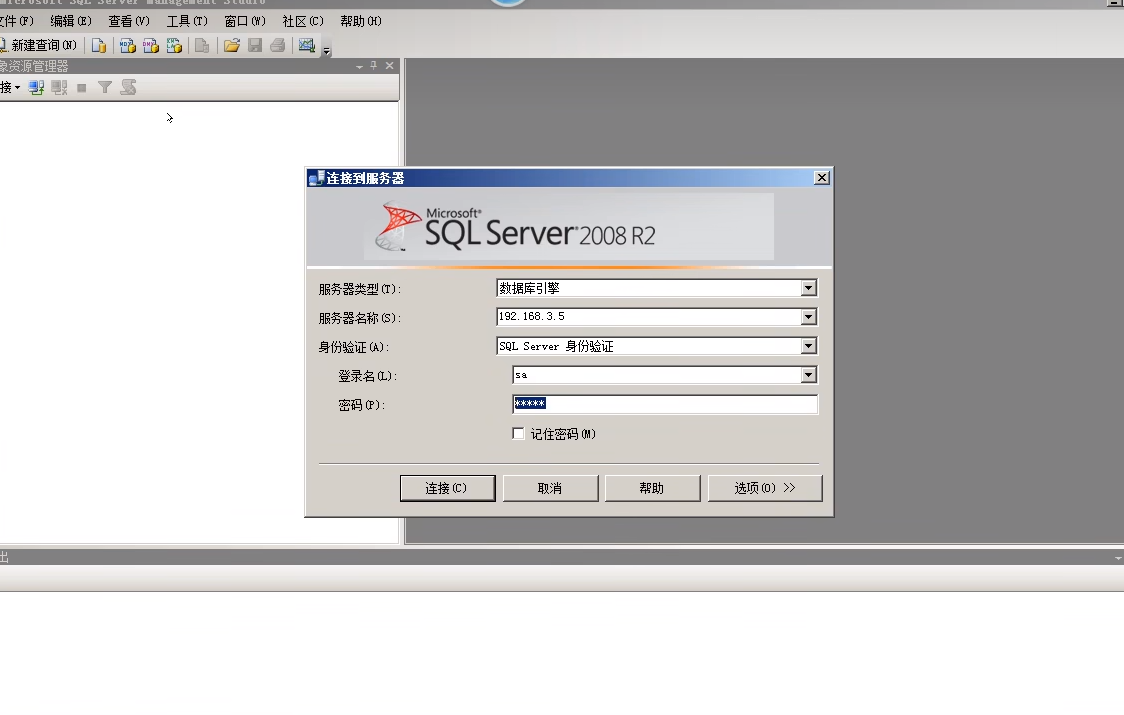1124x715 pixels.
Task: Click the New Query (新建查询) button
Action: (x=39, y=45)
